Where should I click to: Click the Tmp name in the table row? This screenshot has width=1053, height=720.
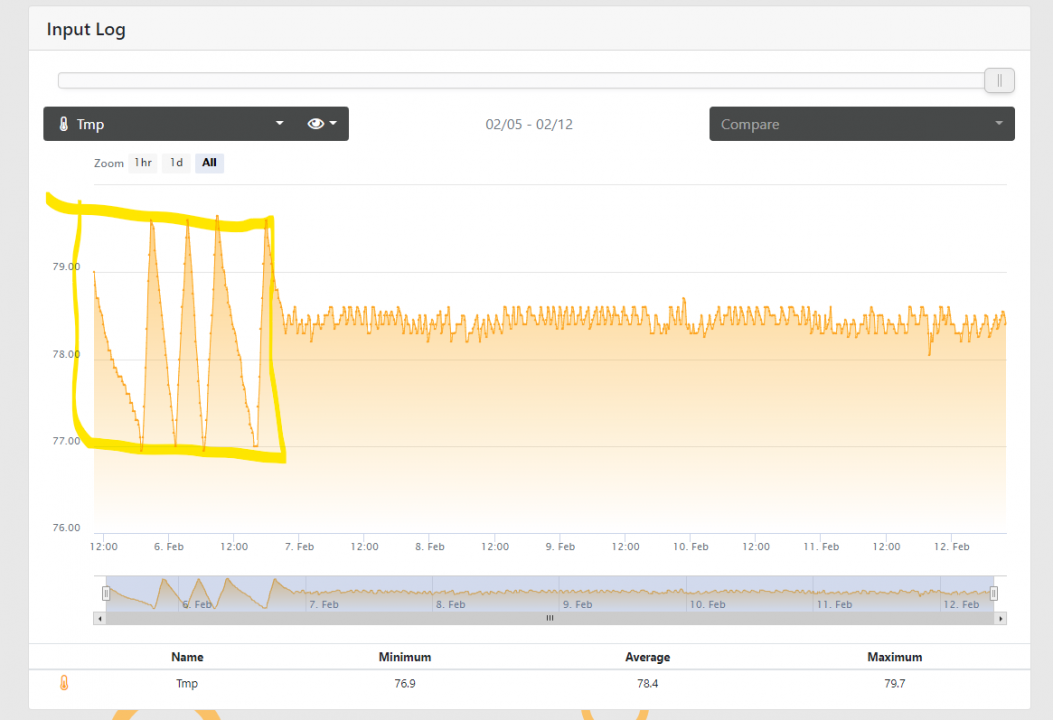[187, 684]
